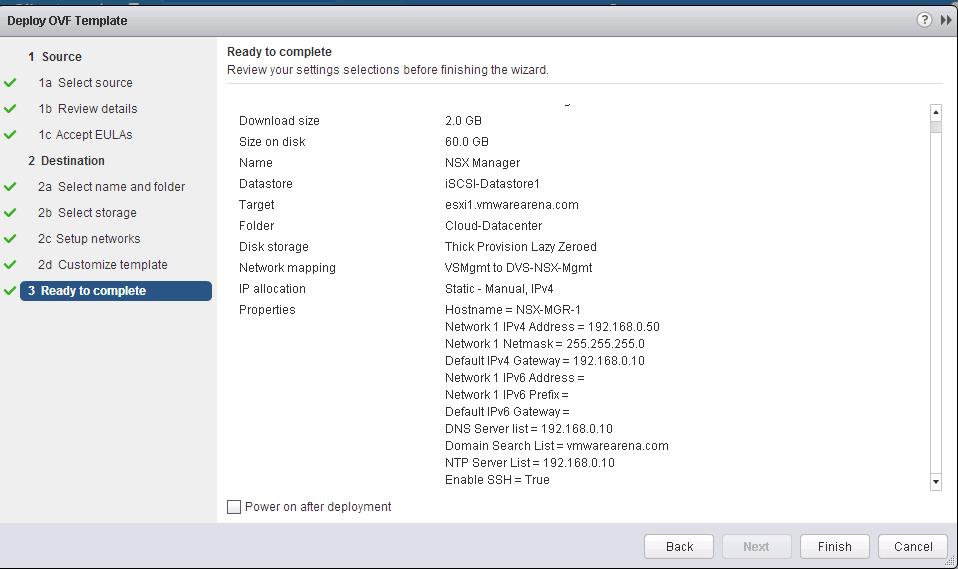The width and height of the screenshot is (958, 569).
Task: Go to step 1b Review details
Action: point(87,109)
